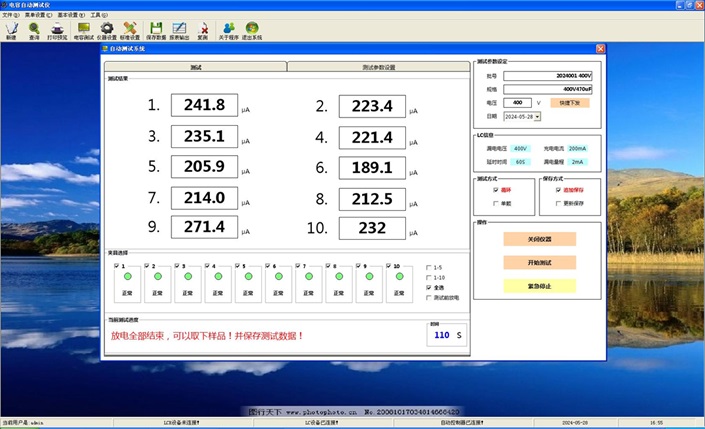
Task: Switch to the 测试参数设置 tab
Action: 378,67
